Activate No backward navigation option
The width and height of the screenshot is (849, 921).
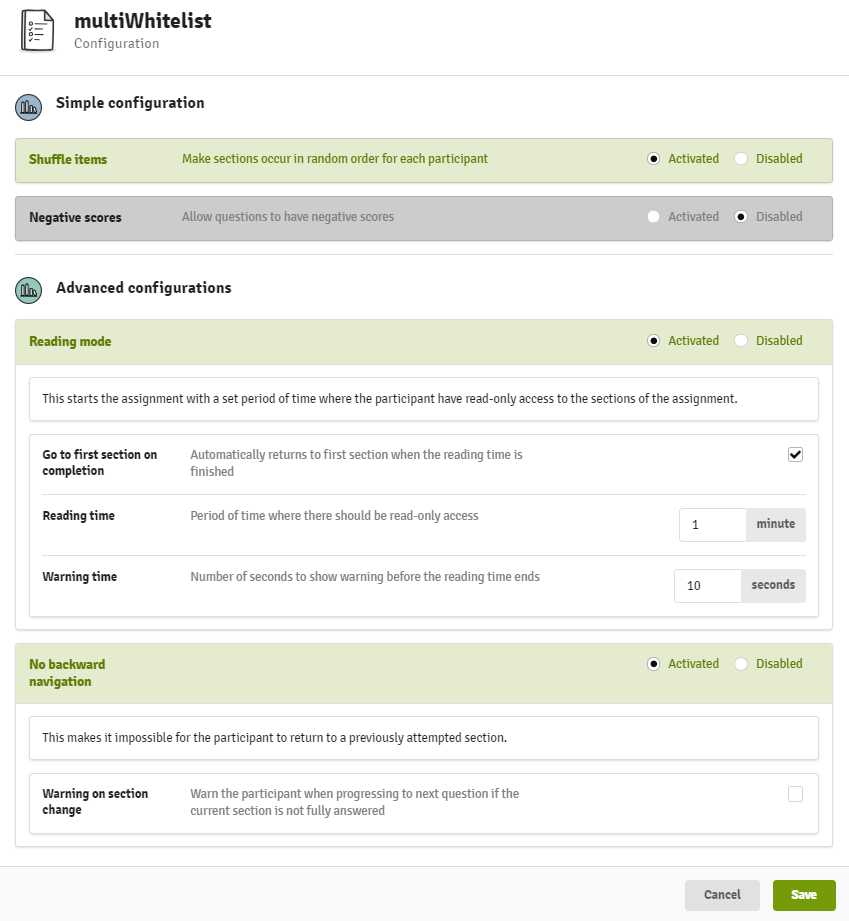[x=653, y=664]
